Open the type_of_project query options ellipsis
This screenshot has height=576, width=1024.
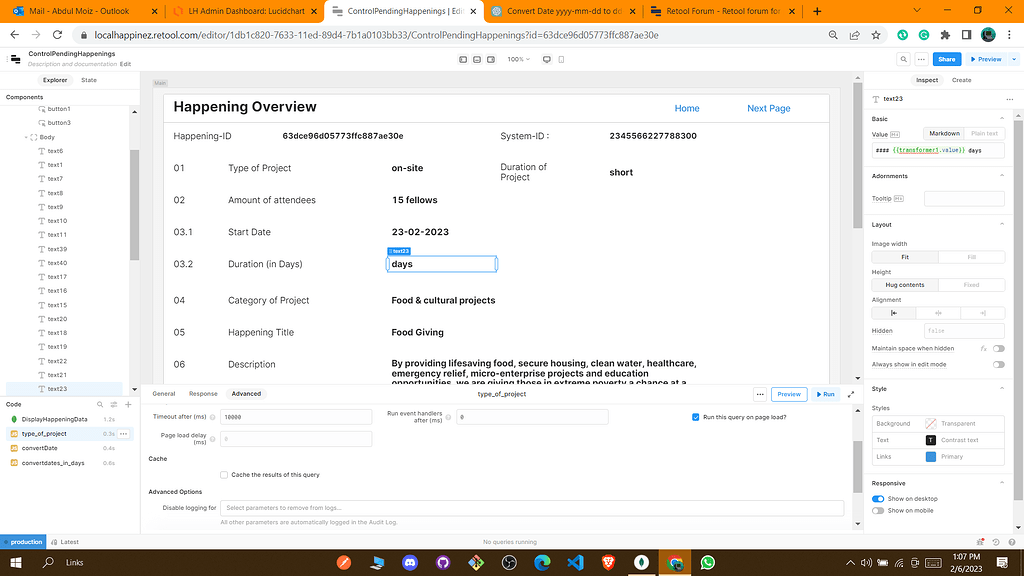click(124, 434)
